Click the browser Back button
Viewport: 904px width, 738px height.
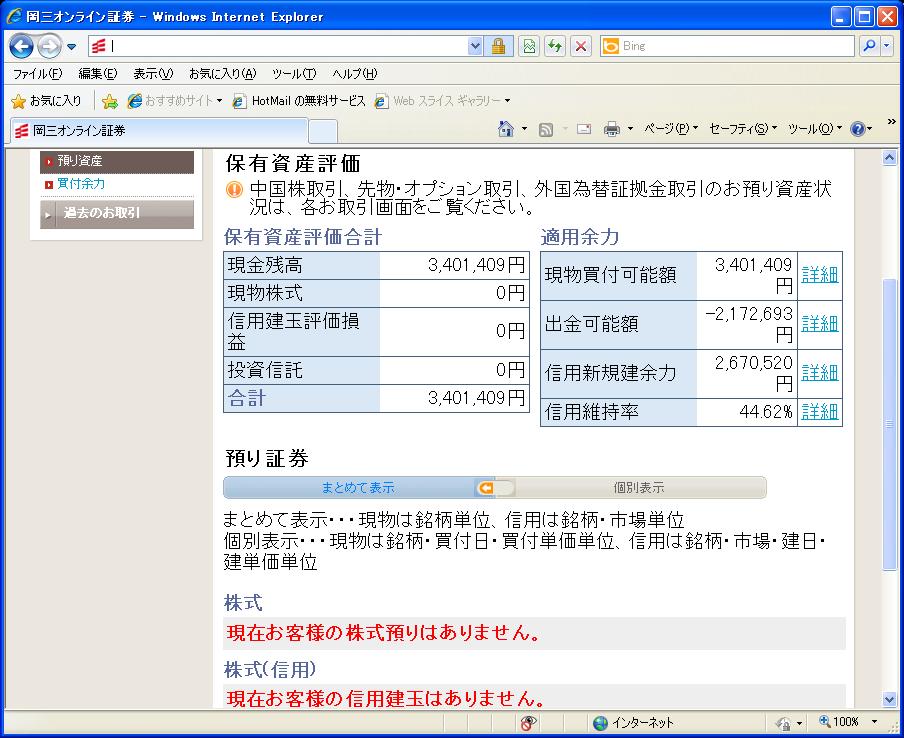coord(22,46)
